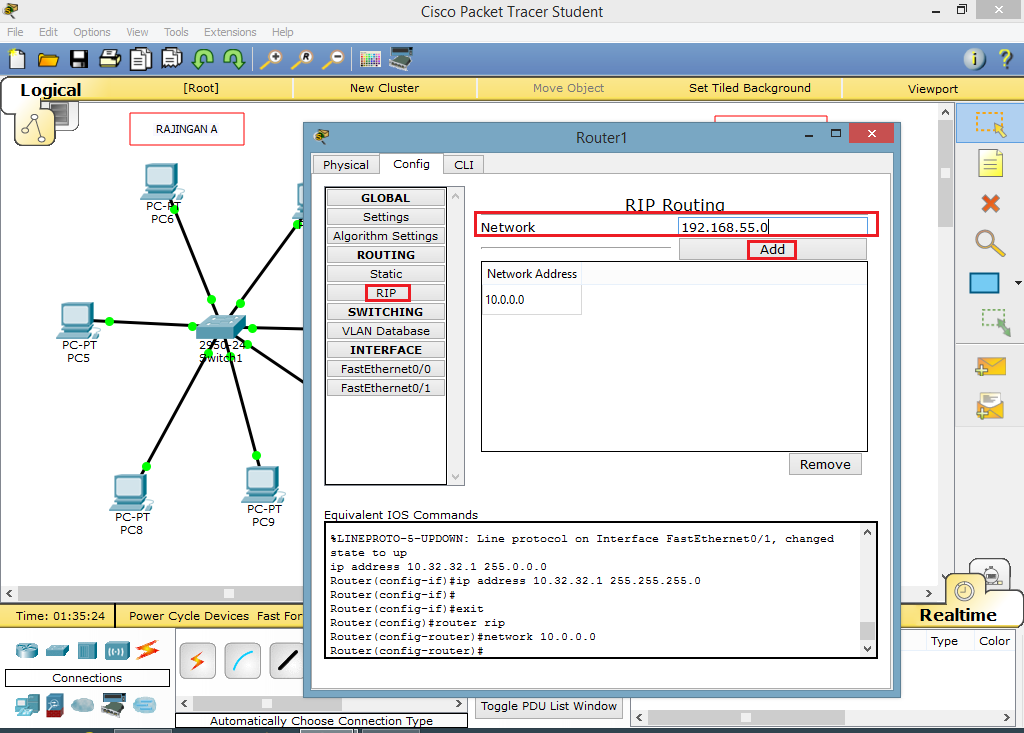Choose the End Devices category icon
The image size is (1024, 733).
[x=27, y=704]
